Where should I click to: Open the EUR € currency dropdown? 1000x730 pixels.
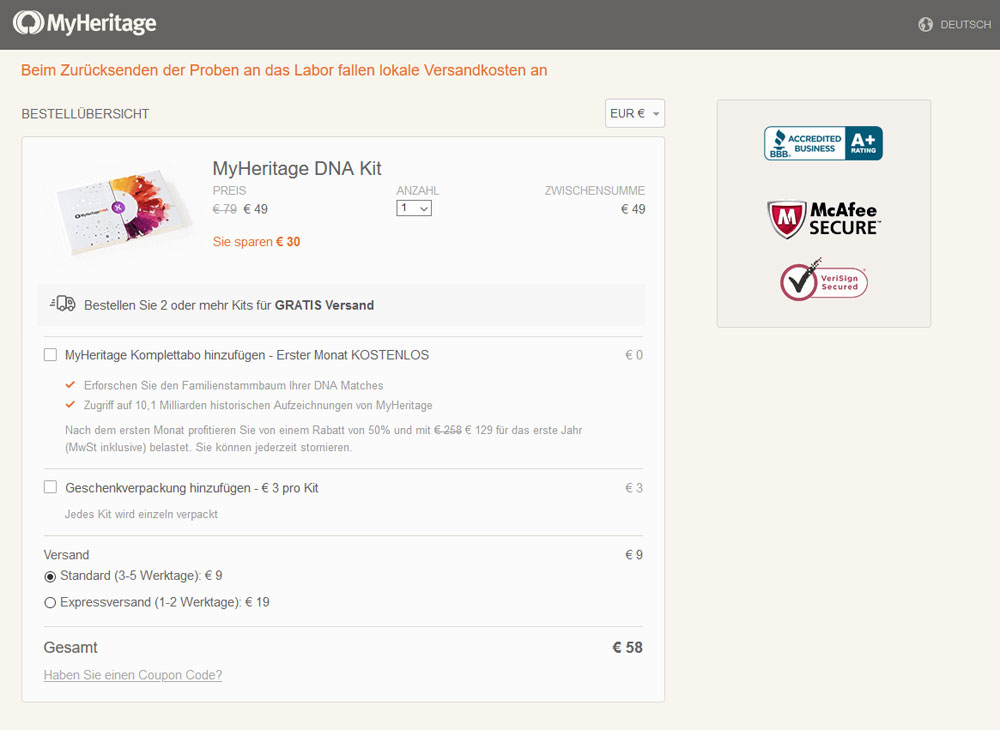[635, 113]
